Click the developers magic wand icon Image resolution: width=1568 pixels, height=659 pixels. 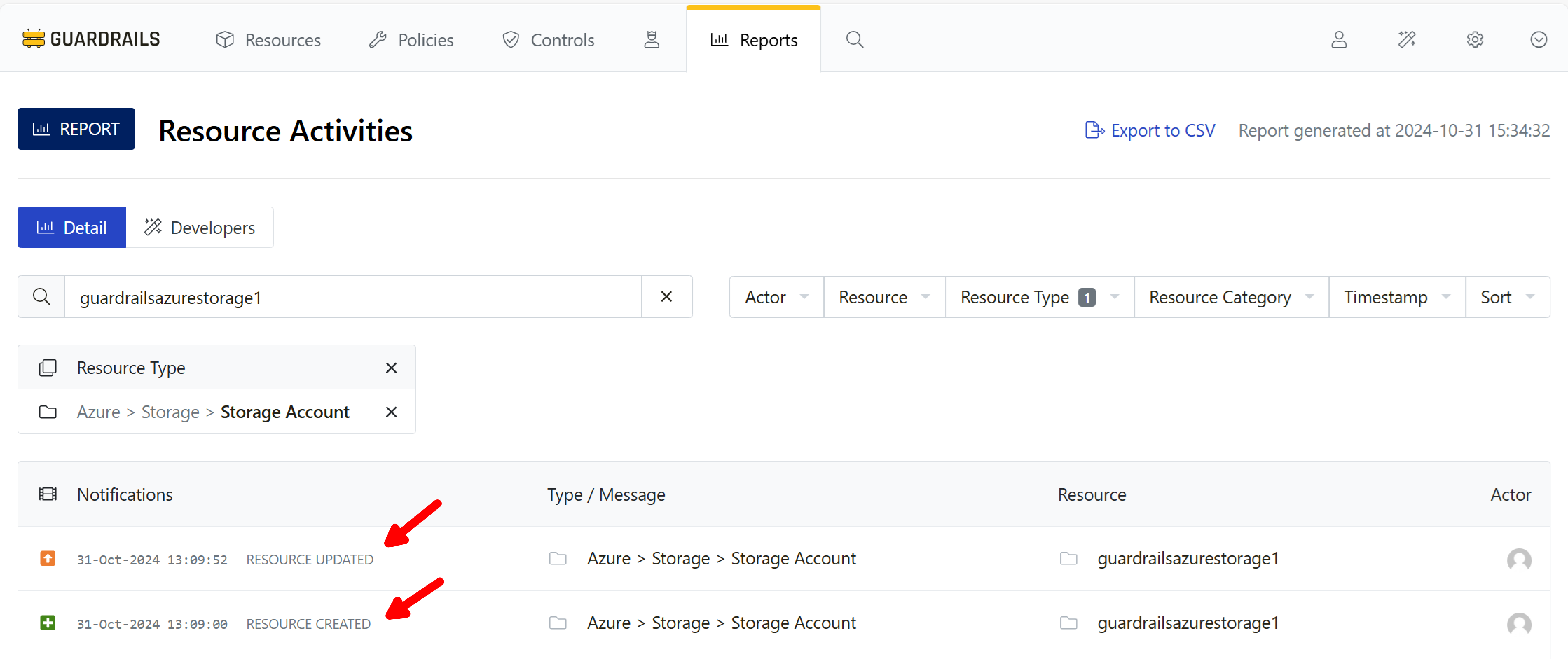tap(1407, 40)
